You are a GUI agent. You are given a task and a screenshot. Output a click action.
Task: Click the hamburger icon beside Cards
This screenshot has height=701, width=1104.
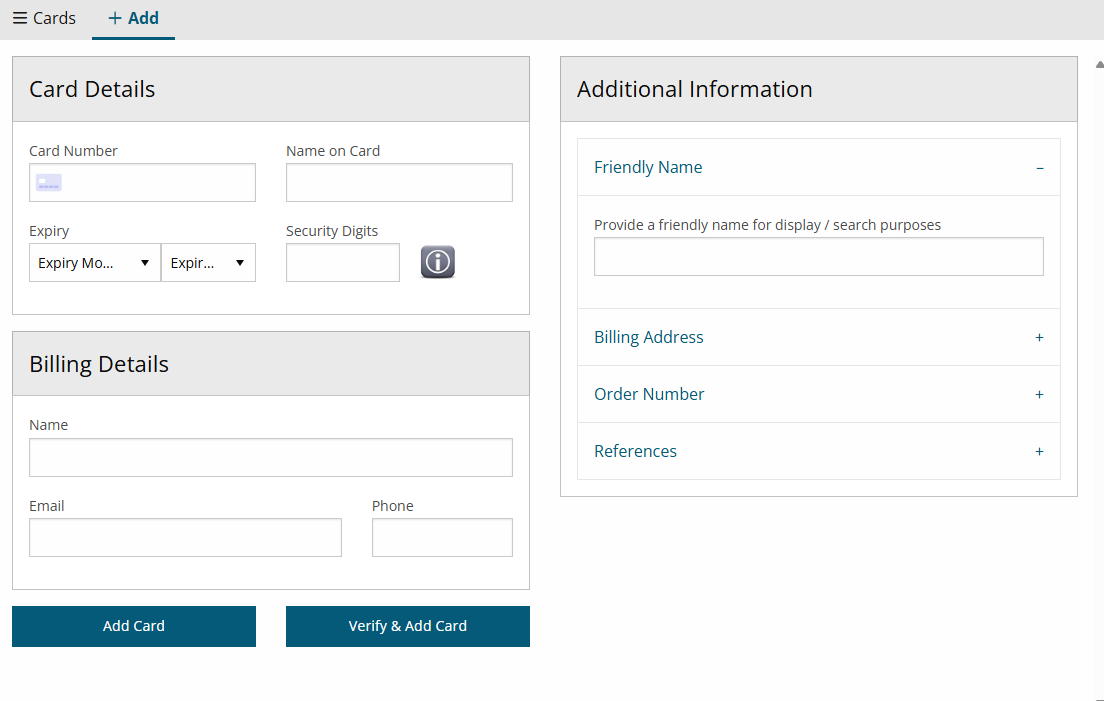tap(20, 18)
